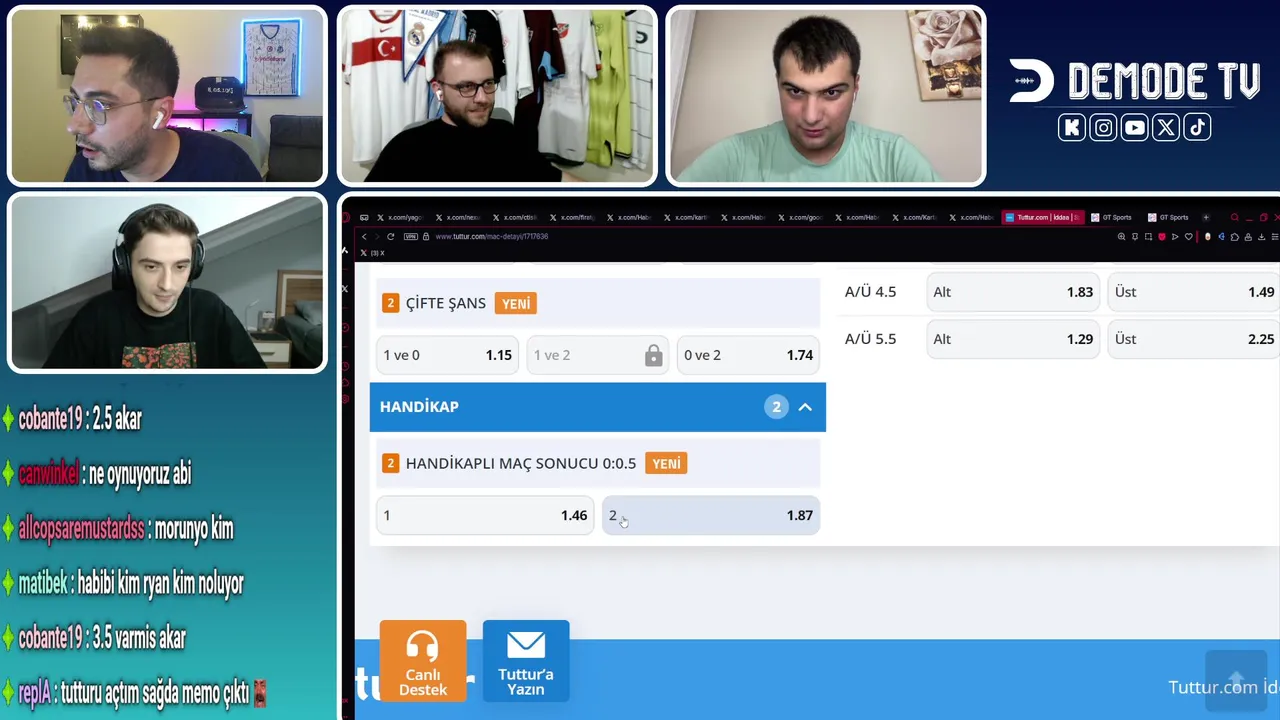Open the X (3) X bookmark

[373, 253]
